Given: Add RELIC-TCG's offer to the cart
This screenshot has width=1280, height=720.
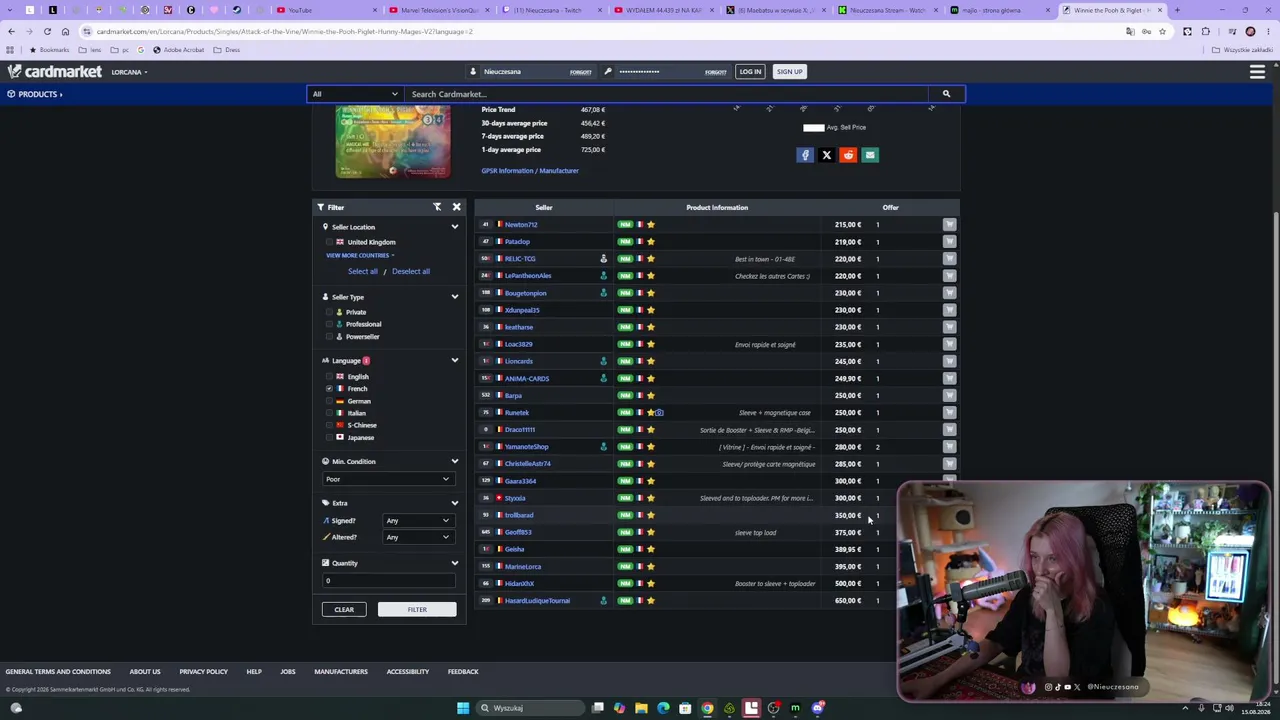Looking at the screenshot, I should pyautogui.click(x=949, y=259).
